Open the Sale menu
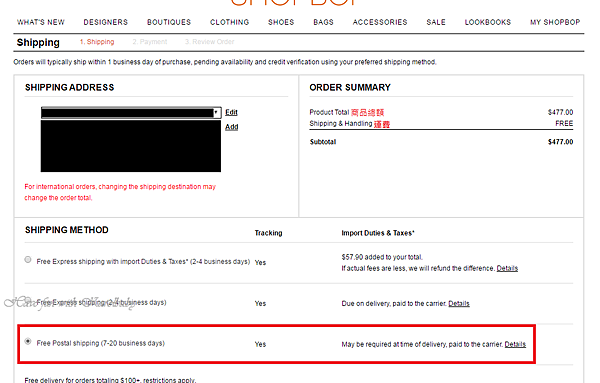The image size is (600, 383). click(436, 22)
